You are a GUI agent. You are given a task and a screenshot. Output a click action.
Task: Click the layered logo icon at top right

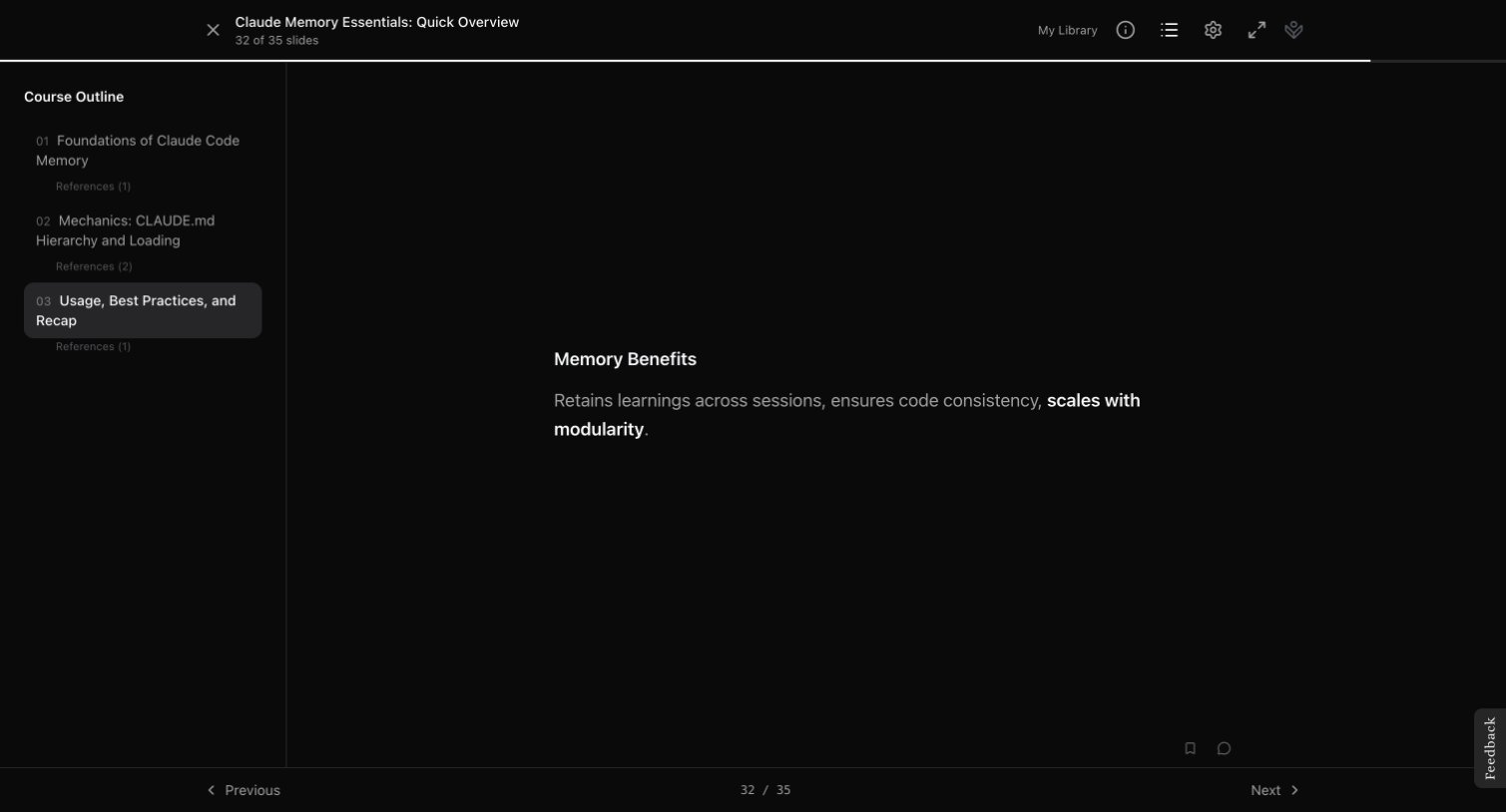pos(1293,30)
